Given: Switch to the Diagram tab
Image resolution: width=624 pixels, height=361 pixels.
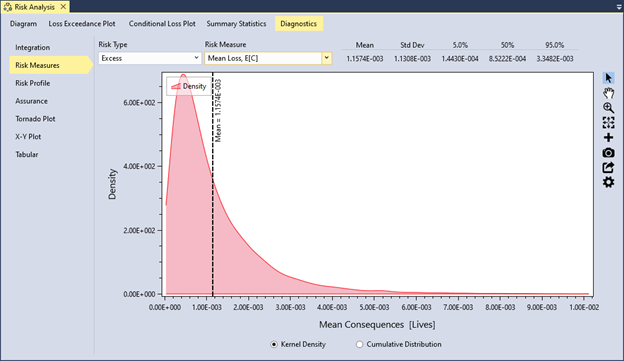Looking at the screenshot, I should point(23,23).
